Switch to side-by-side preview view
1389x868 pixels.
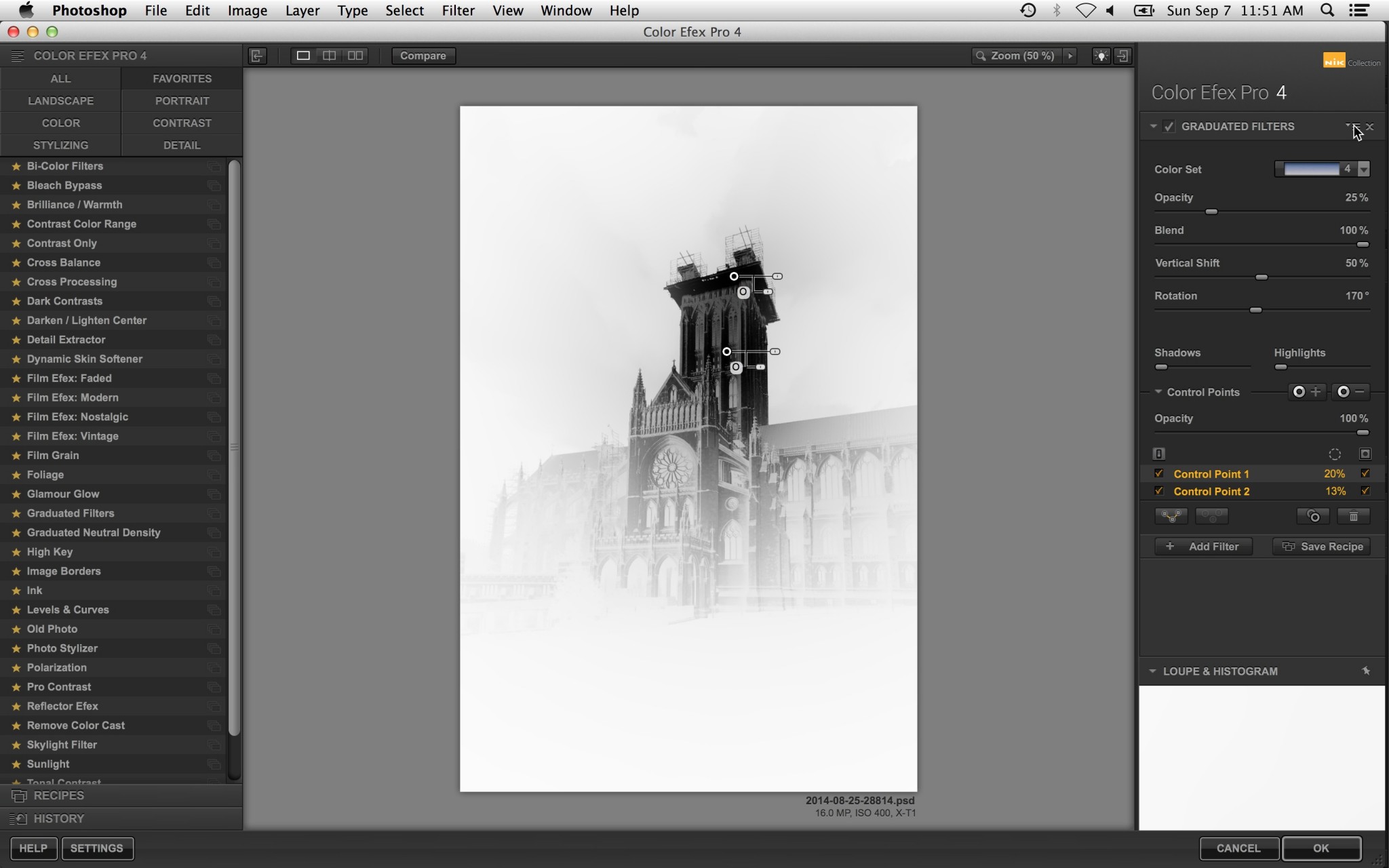[355, 56]
